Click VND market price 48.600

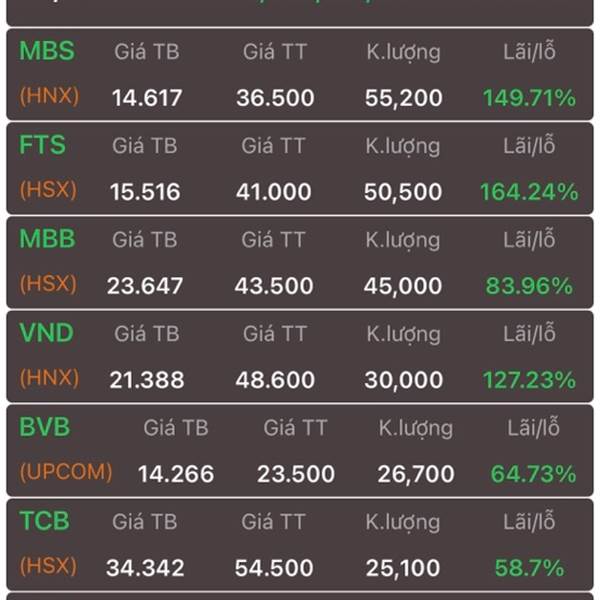275,380
